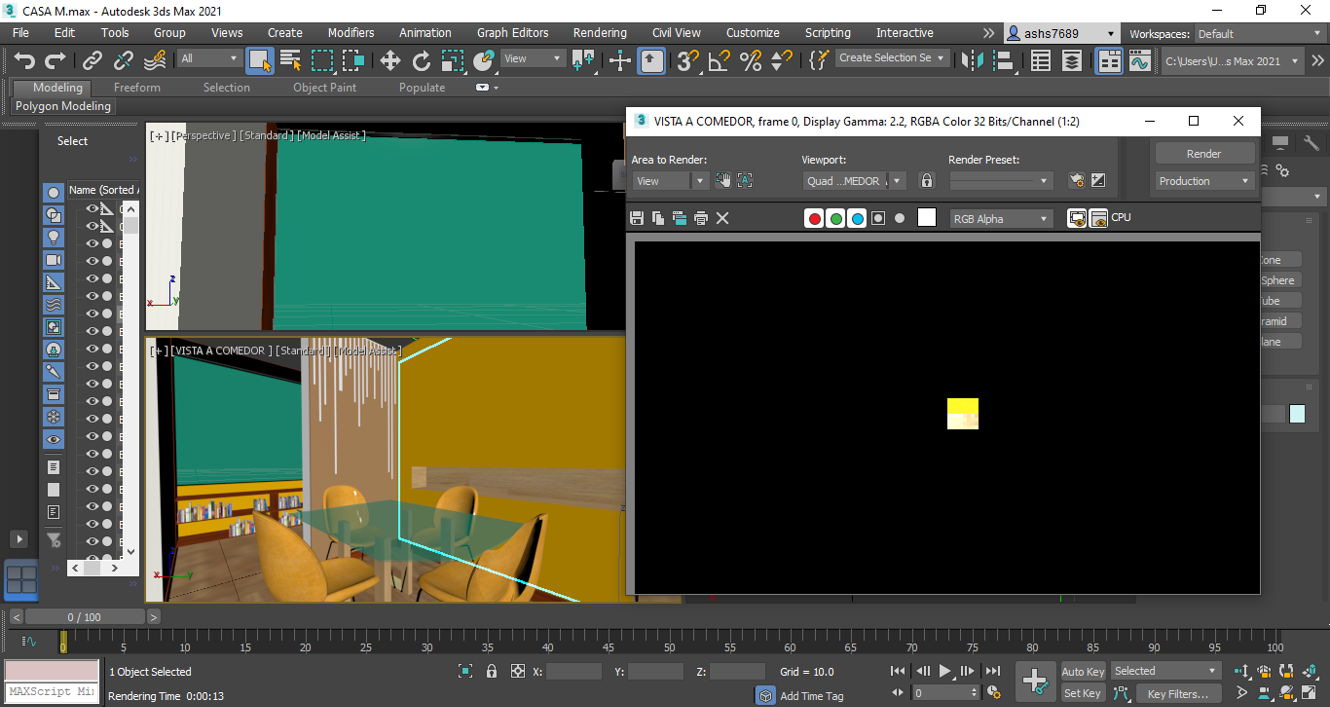Activate the Select and Scale tool

(452, 60)
